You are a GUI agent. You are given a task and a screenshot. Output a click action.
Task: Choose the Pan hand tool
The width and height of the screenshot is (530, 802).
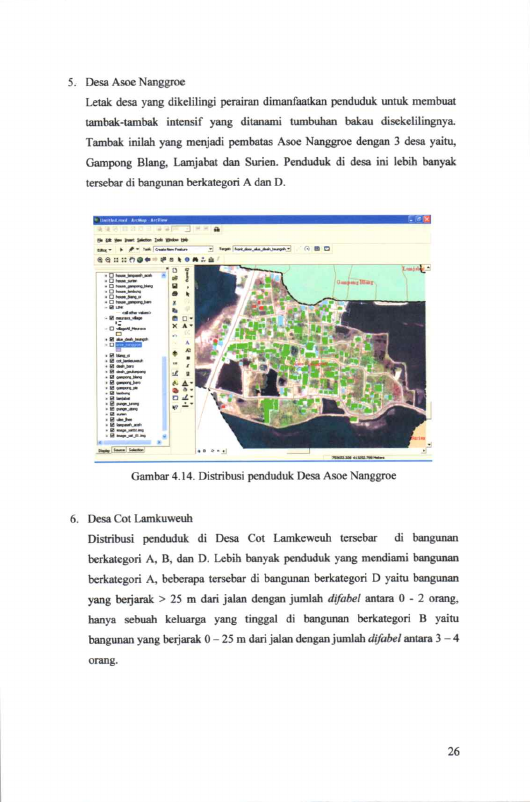tap(132, 260)
